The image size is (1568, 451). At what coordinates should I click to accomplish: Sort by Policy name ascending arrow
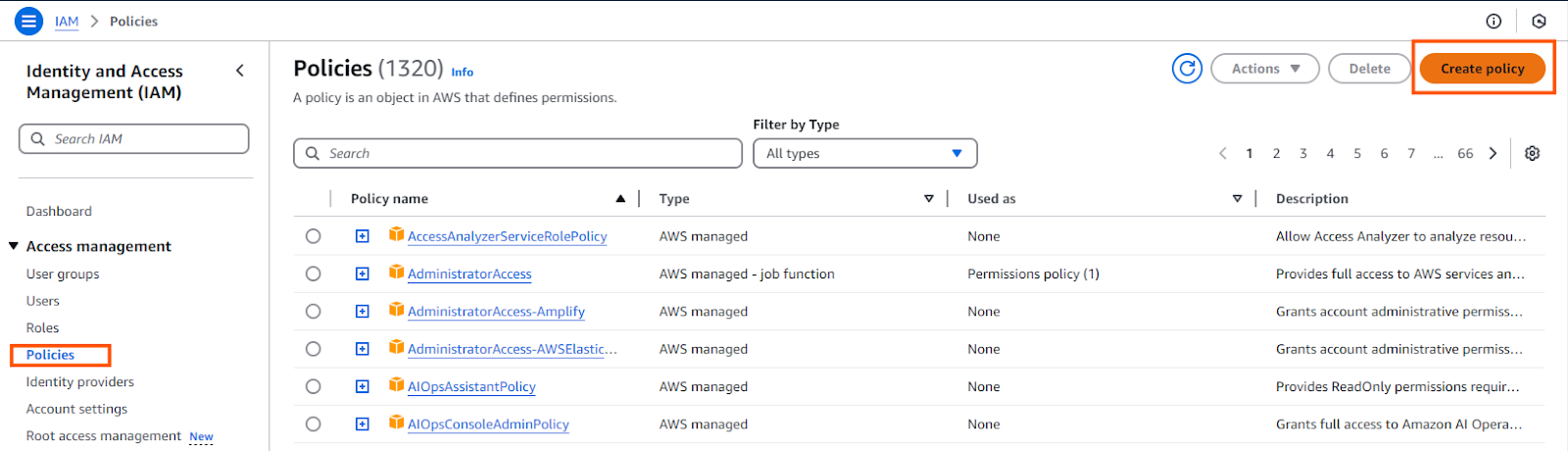(620, 198)
